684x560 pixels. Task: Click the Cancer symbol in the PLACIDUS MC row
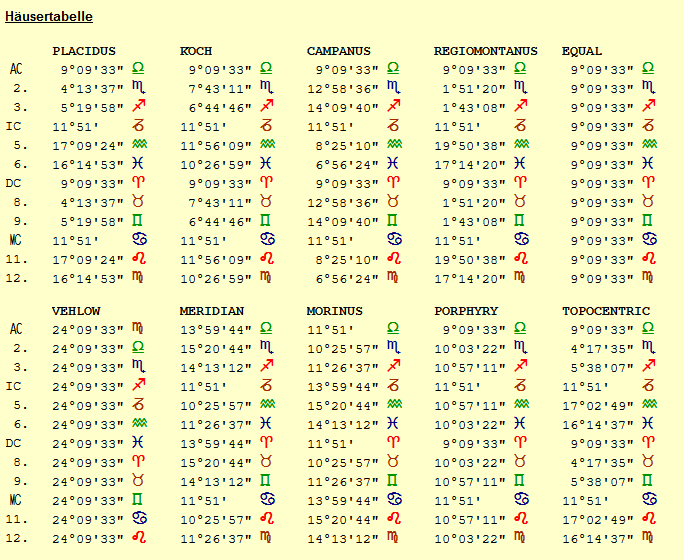pyautogui.click(x=140, y=239)
